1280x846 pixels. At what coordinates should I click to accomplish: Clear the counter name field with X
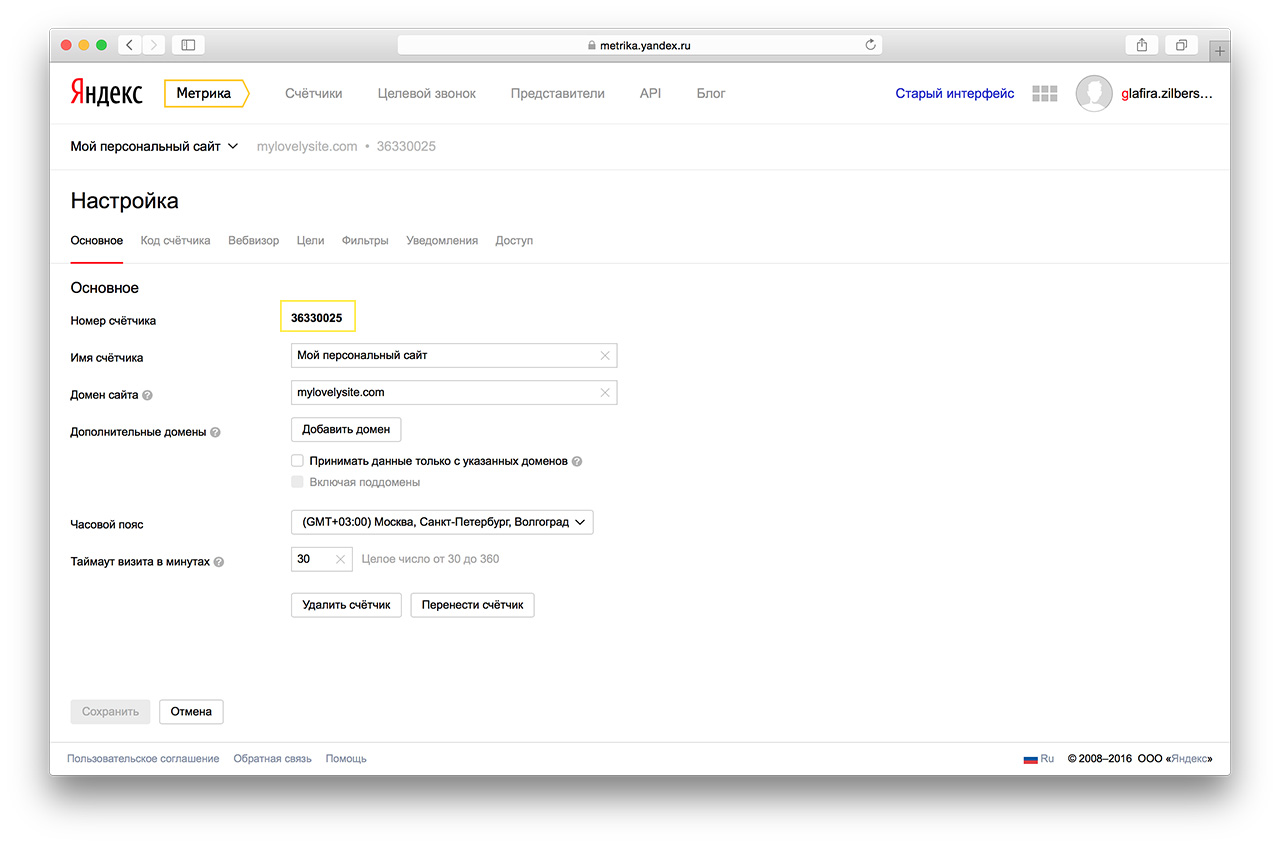coord(604,356)
